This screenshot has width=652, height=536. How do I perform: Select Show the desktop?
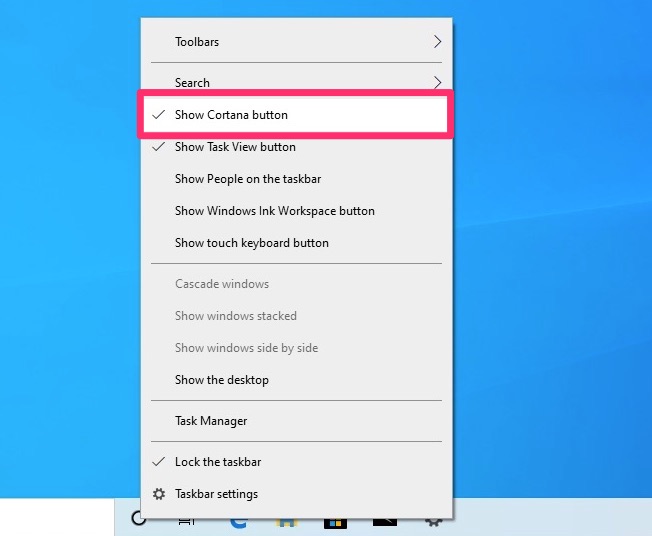(296, 380)
